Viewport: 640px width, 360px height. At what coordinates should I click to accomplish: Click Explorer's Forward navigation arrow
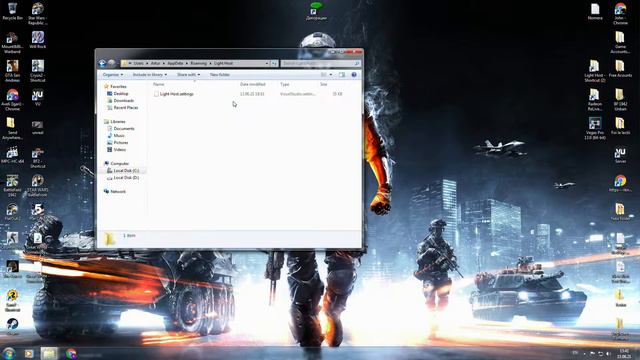pos(111,63)
